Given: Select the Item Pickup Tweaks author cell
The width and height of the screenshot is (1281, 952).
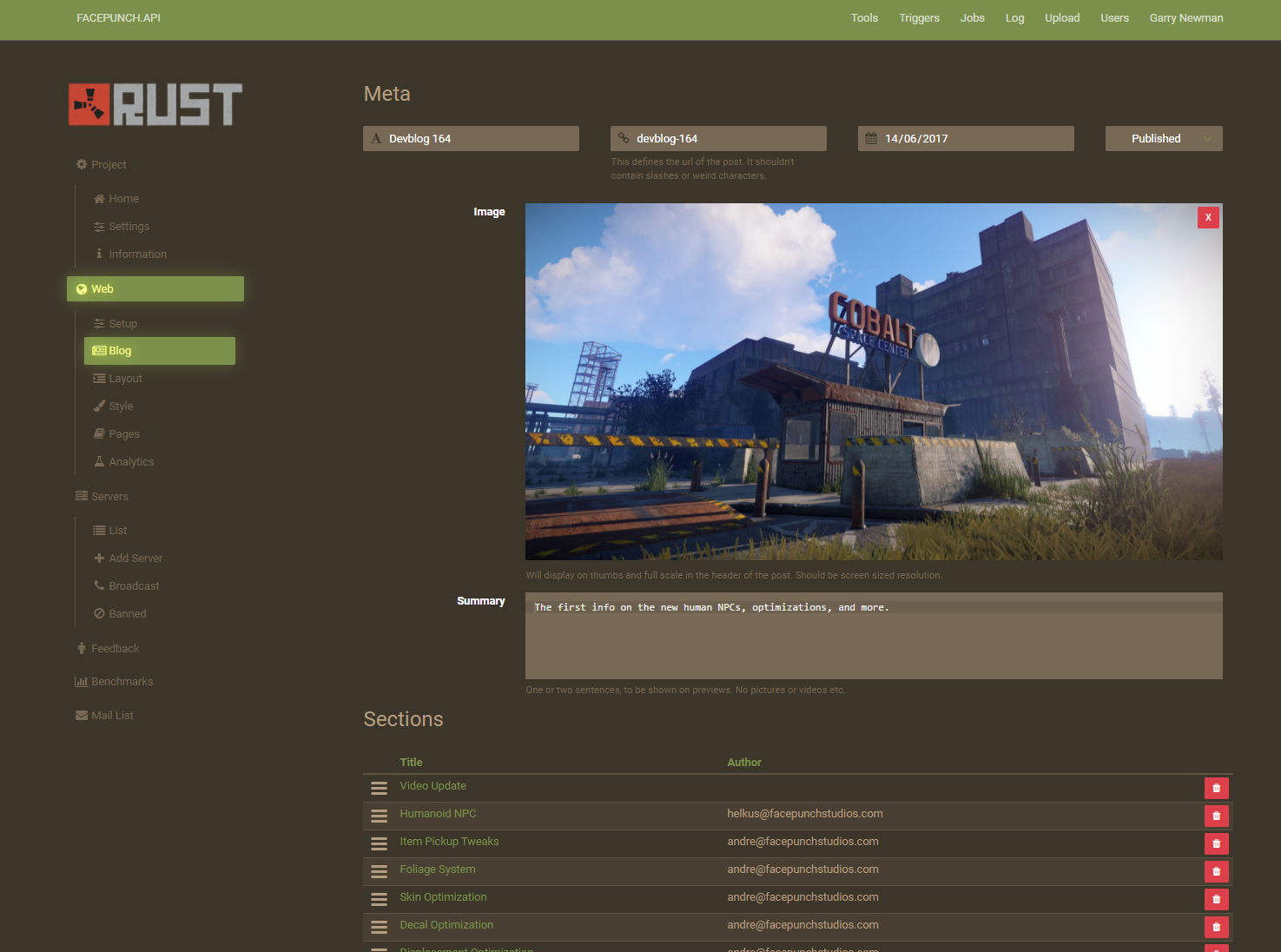Looking at the screenshot, I should (x=802, y=842).
